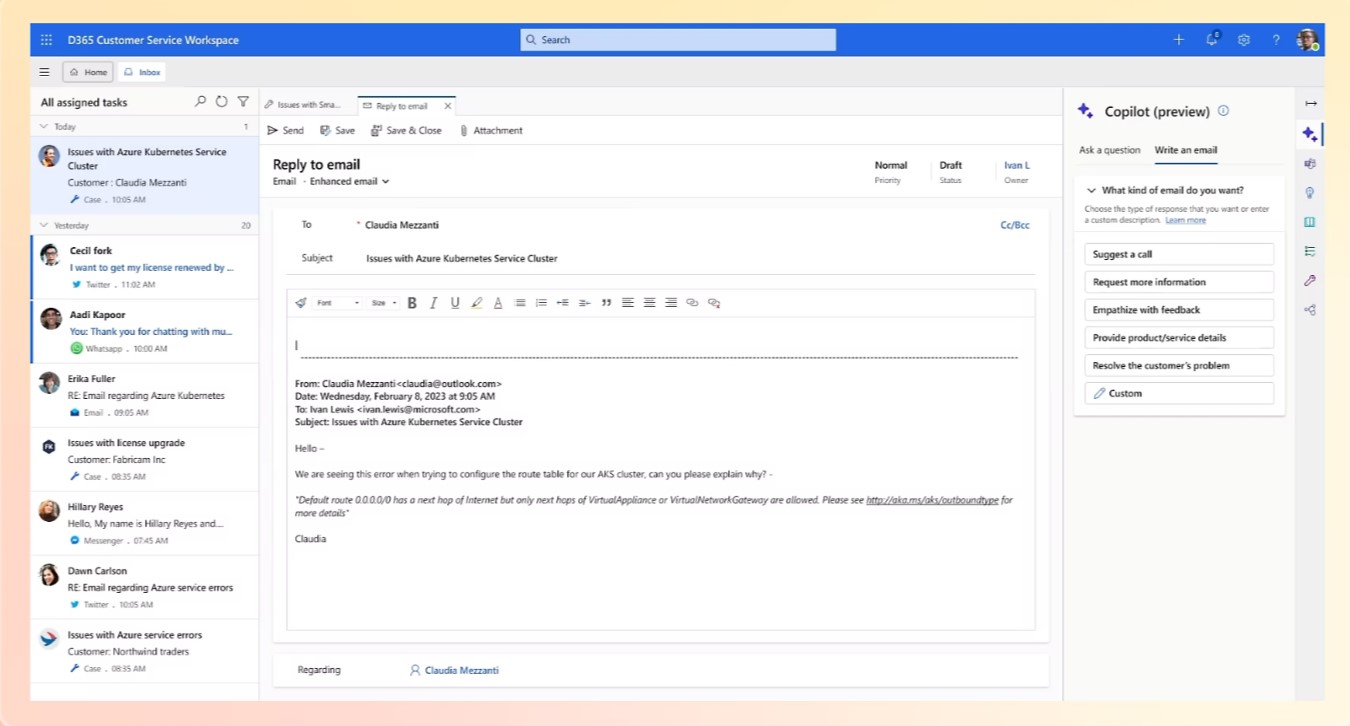Open the app launcher waffle icon
This screenshot has width=1350, height=726.
pos(46,40)
